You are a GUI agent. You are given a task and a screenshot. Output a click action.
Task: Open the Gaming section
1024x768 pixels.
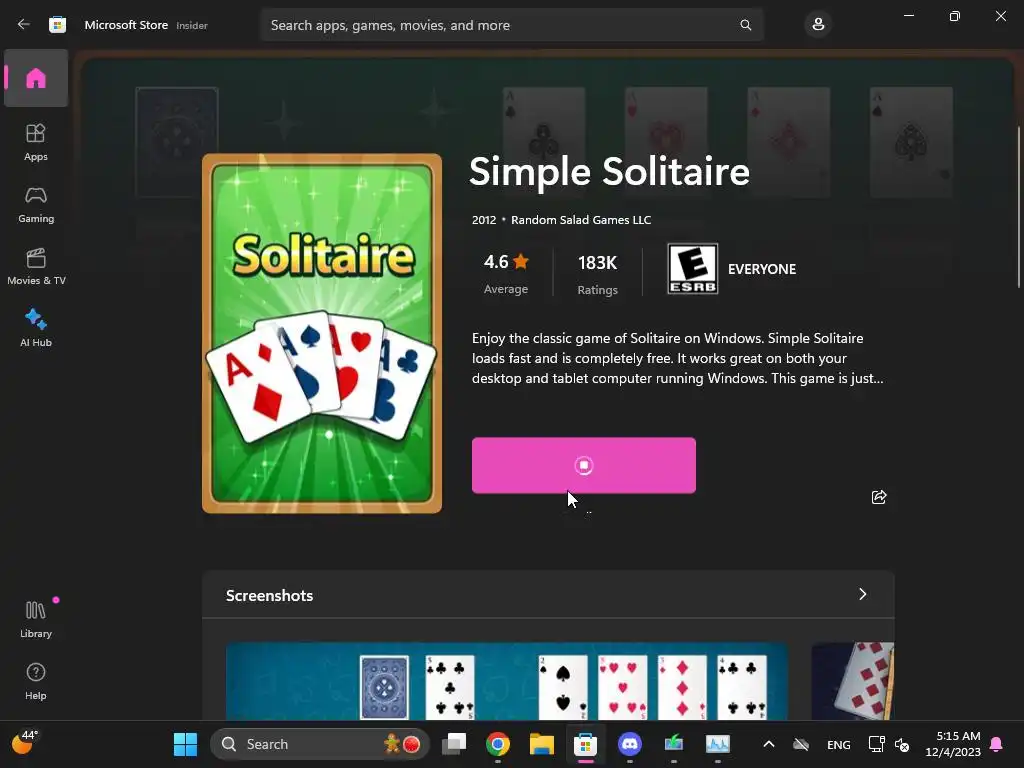coord(36,204)
